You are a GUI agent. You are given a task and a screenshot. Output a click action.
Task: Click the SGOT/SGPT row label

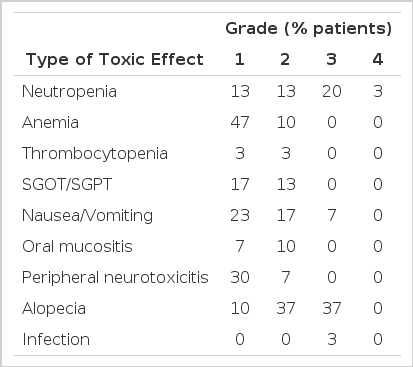coord(67,184)
